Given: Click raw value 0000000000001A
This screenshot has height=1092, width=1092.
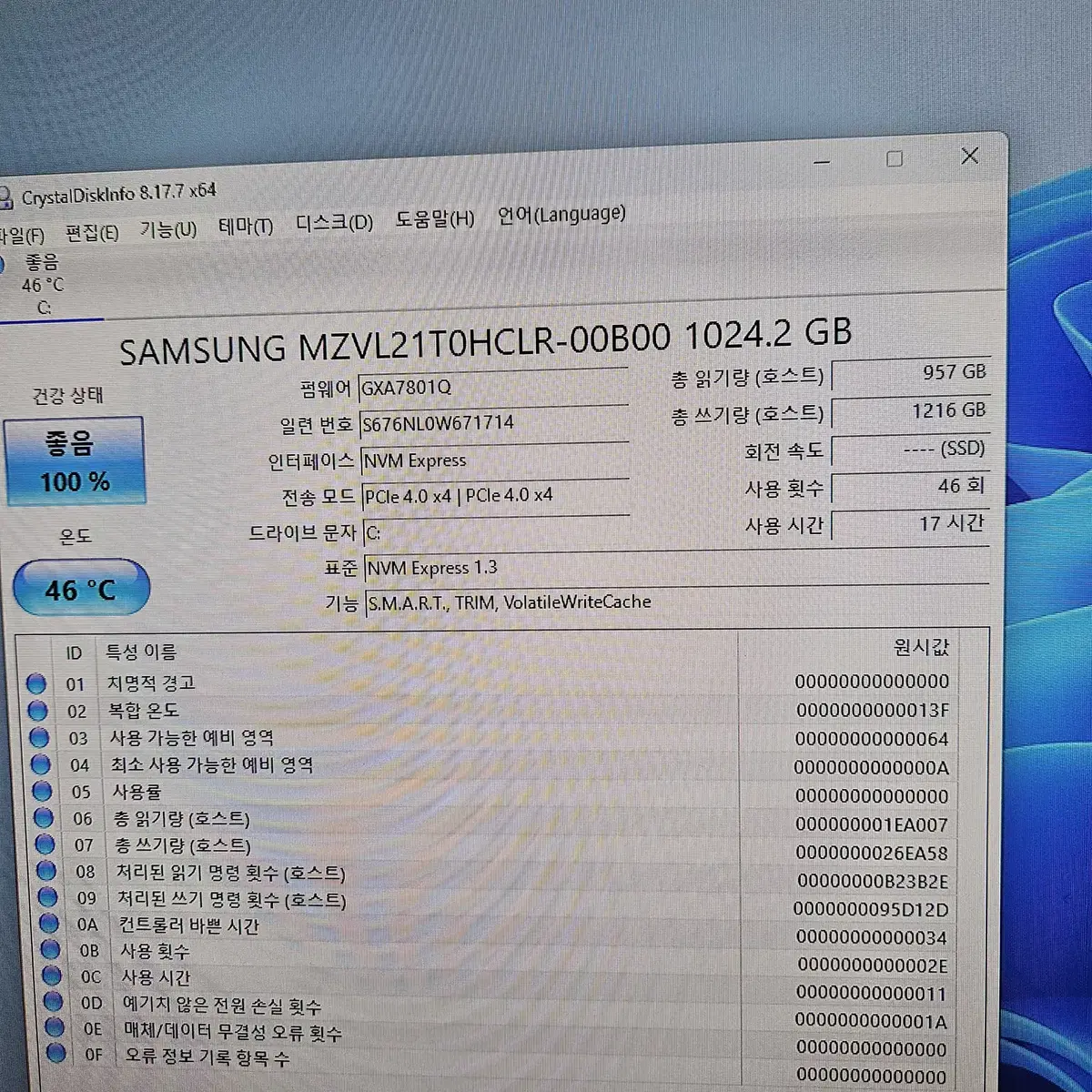Looking at the screenshot, I should coord(871,1022).
